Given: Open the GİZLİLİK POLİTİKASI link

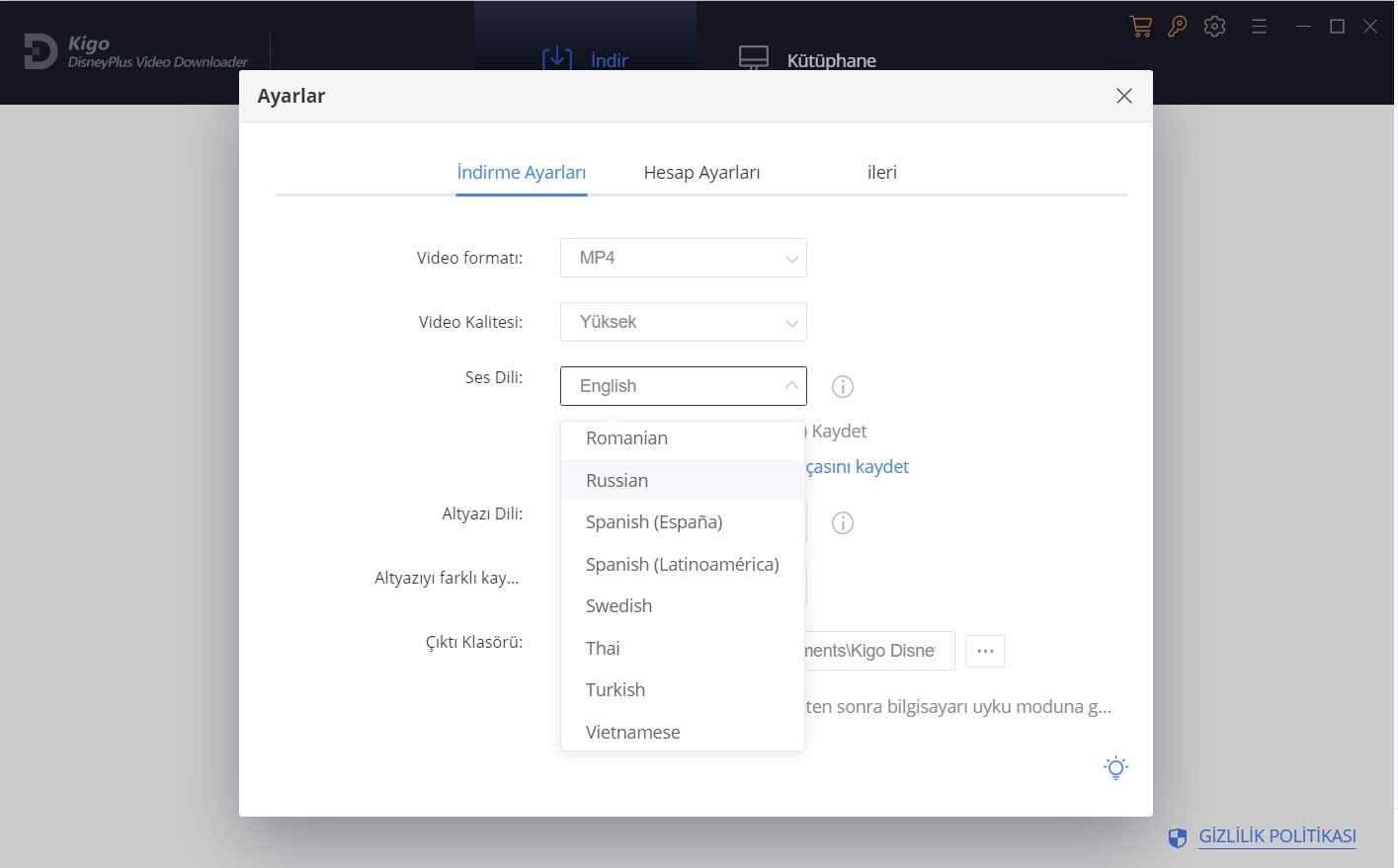Looking at the screenshot, I should tap(1276, 836).
